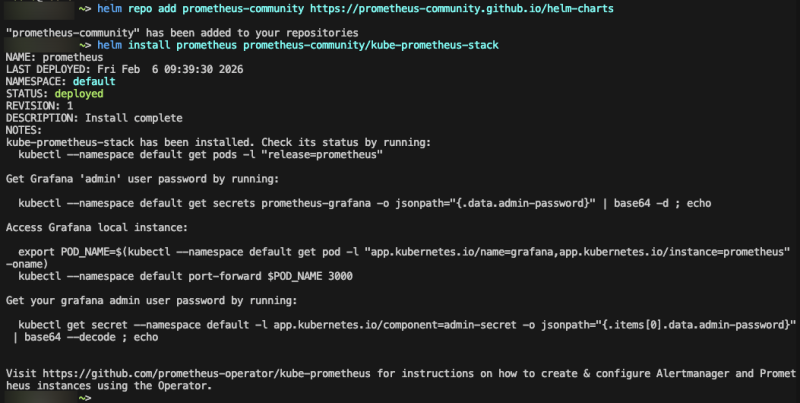Click the 'DESCRIPTION: Install complete' line
The width and height of the screenshot is (800, 403).
coord(80,118)
